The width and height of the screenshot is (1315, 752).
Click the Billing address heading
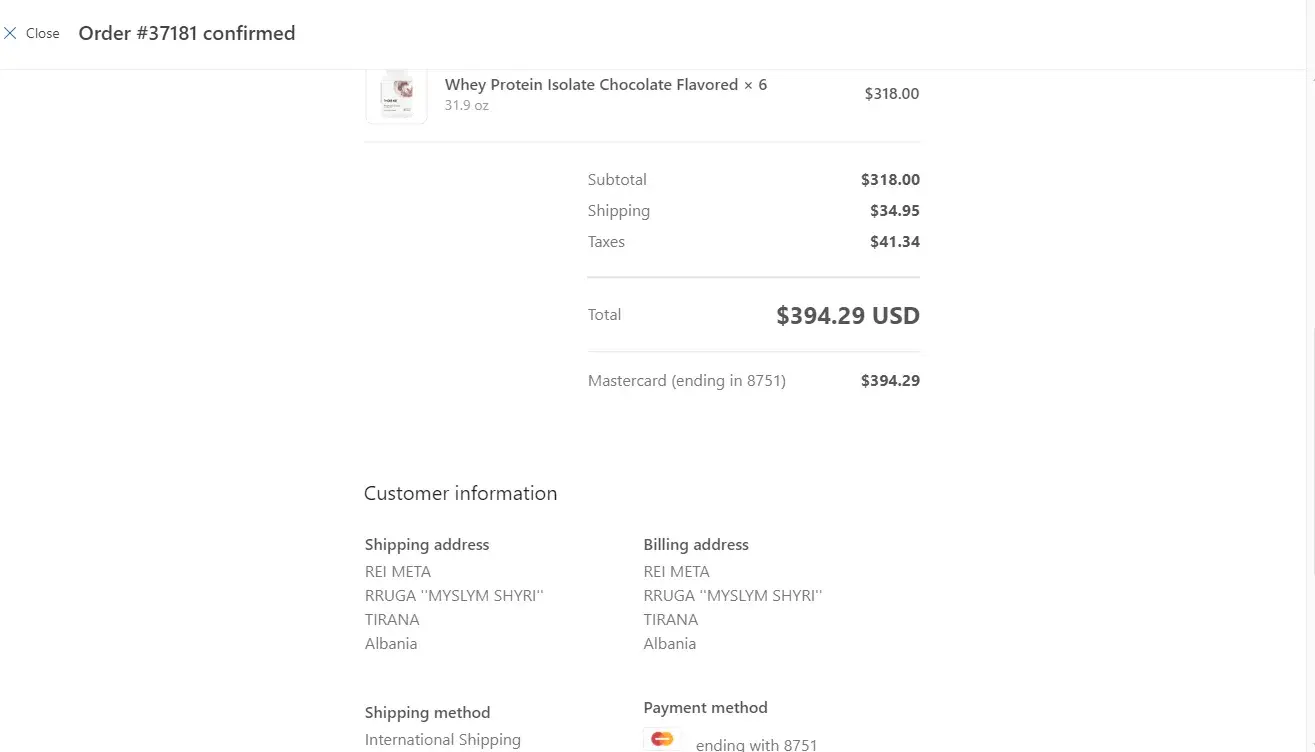(696, 545)
